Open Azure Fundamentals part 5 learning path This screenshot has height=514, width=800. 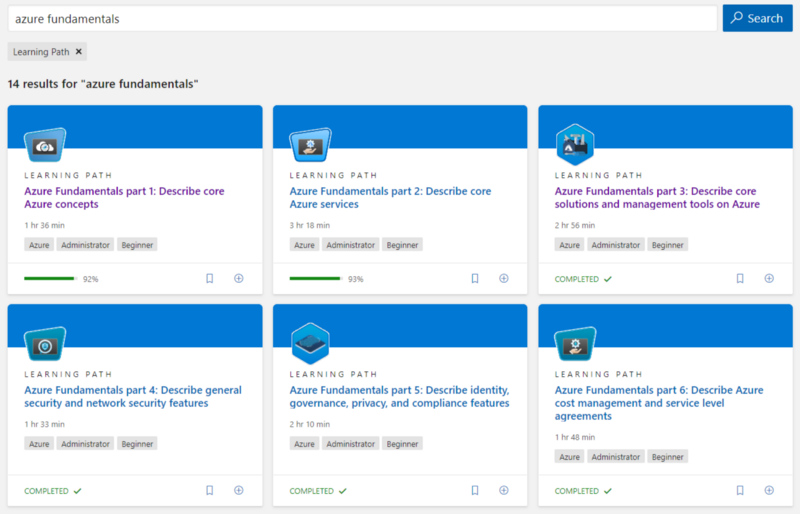tap(399, 397)
